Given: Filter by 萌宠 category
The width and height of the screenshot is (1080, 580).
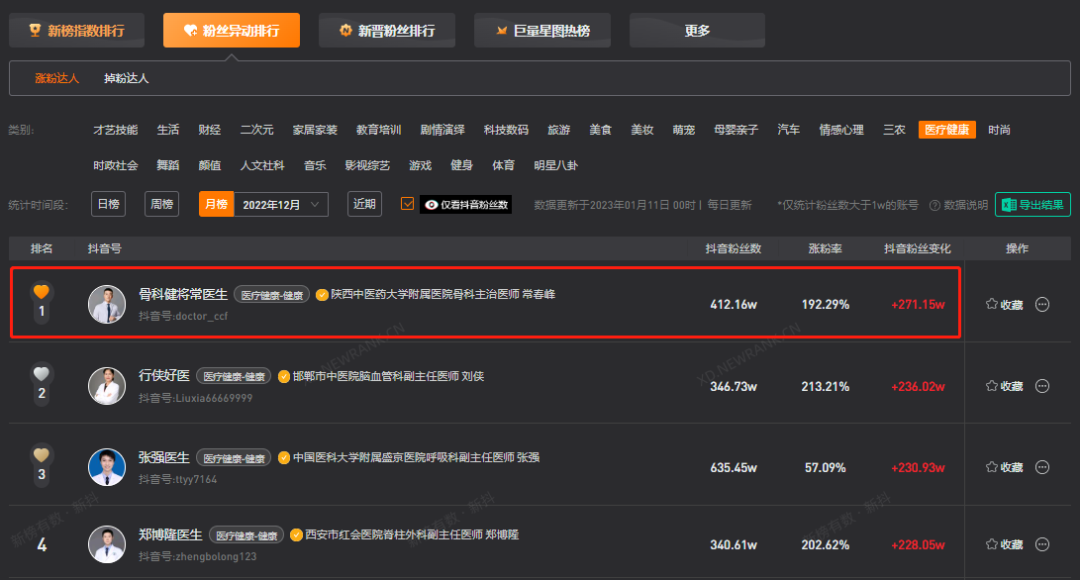Looking at the screenshot, I should click(684, 130).
